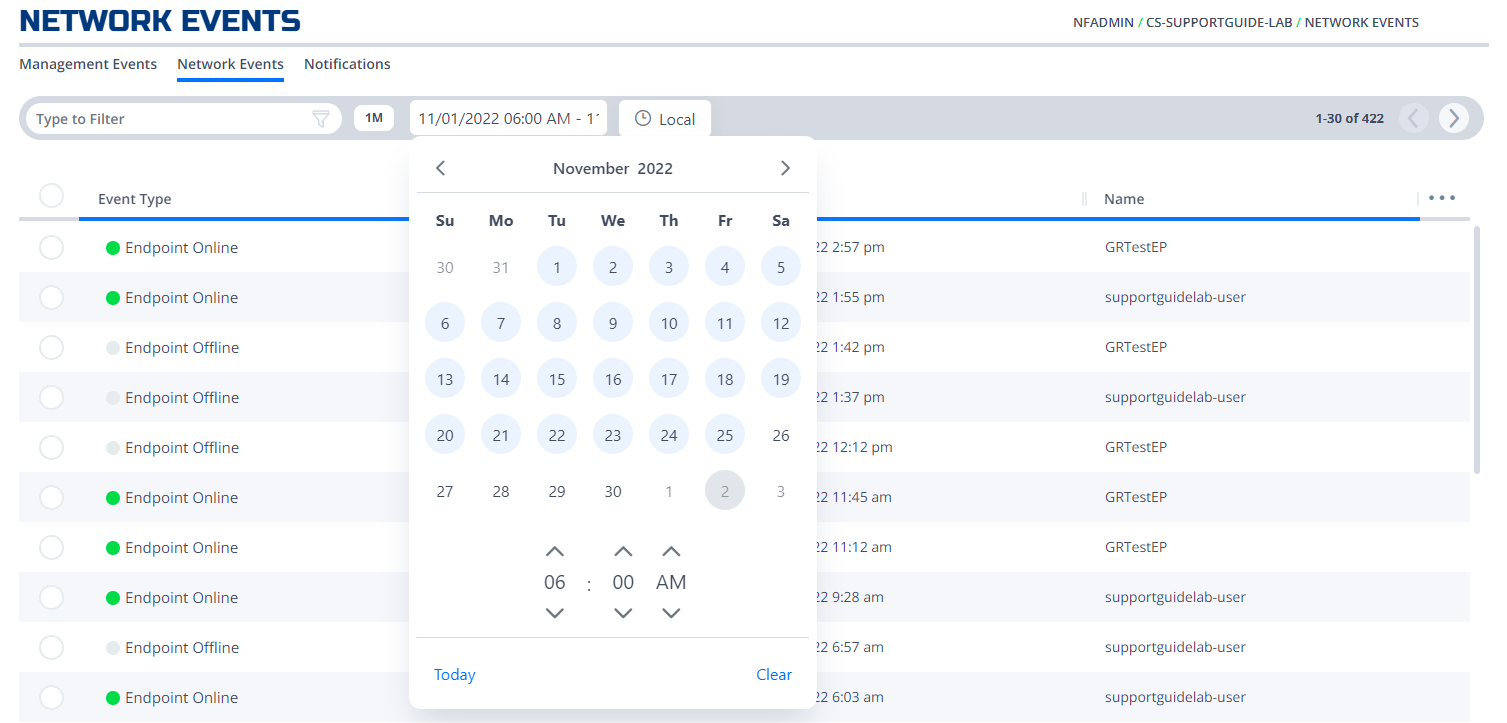Increase the hour value
The image size is (1507, 723).
coord(555,551)
